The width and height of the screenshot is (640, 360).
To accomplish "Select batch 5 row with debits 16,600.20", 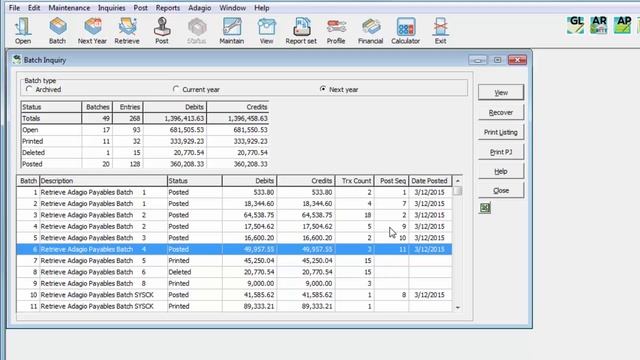I will [x=234, y=238].
